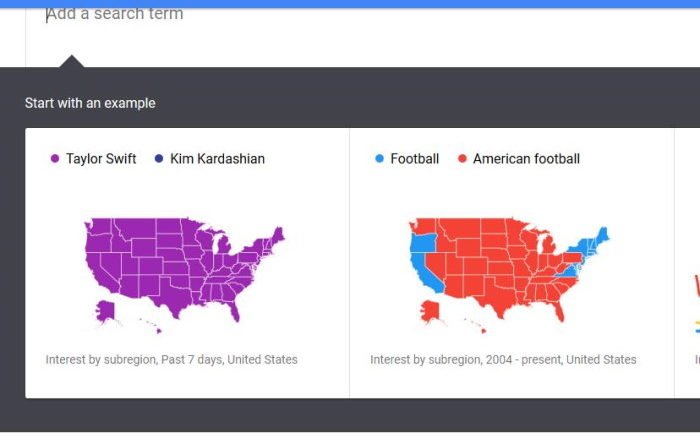Click the dark blue Kim Kardashian dot
Screen dimensions: 700x440
click(x=159, y=159)
